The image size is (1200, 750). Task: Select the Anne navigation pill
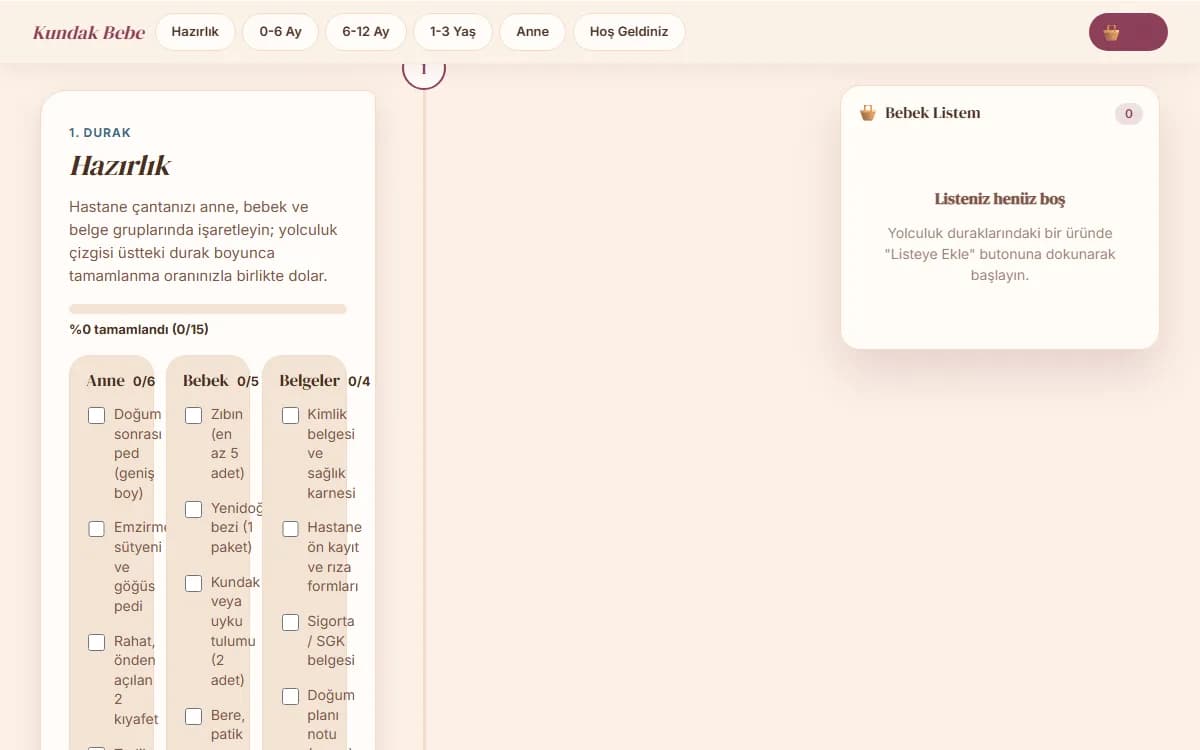pyautogui.click(x=533, y=32)
